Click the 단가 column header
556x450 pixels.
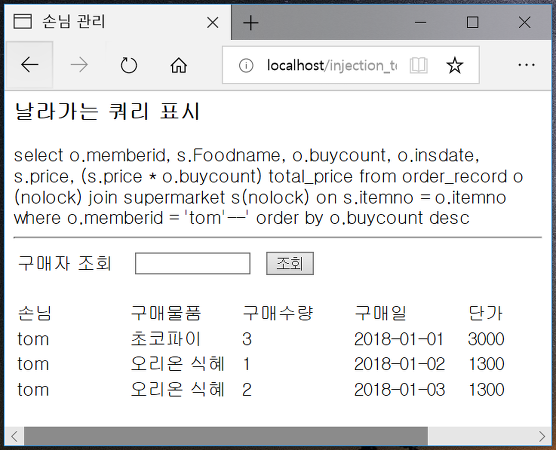click(485, 313)
